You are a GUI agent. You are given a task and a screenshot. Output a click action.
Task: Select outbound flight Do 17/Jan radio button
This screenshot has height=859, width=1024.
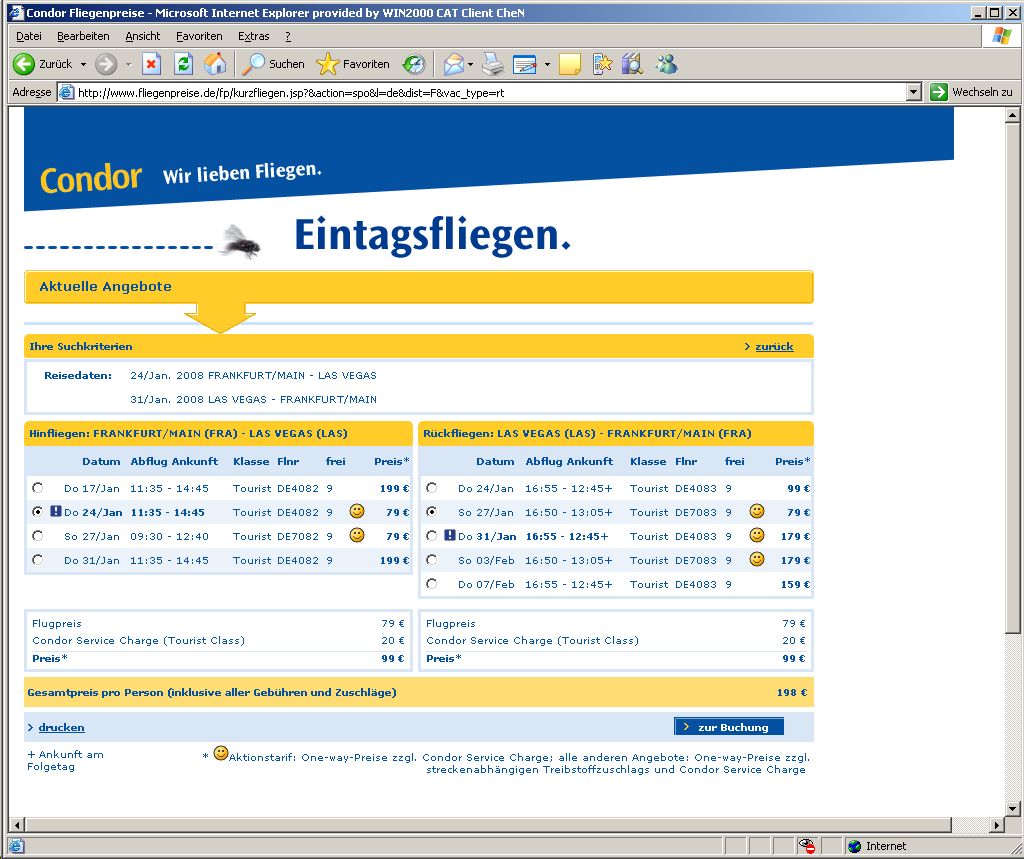pyautogui.click(x=38, y=488)
